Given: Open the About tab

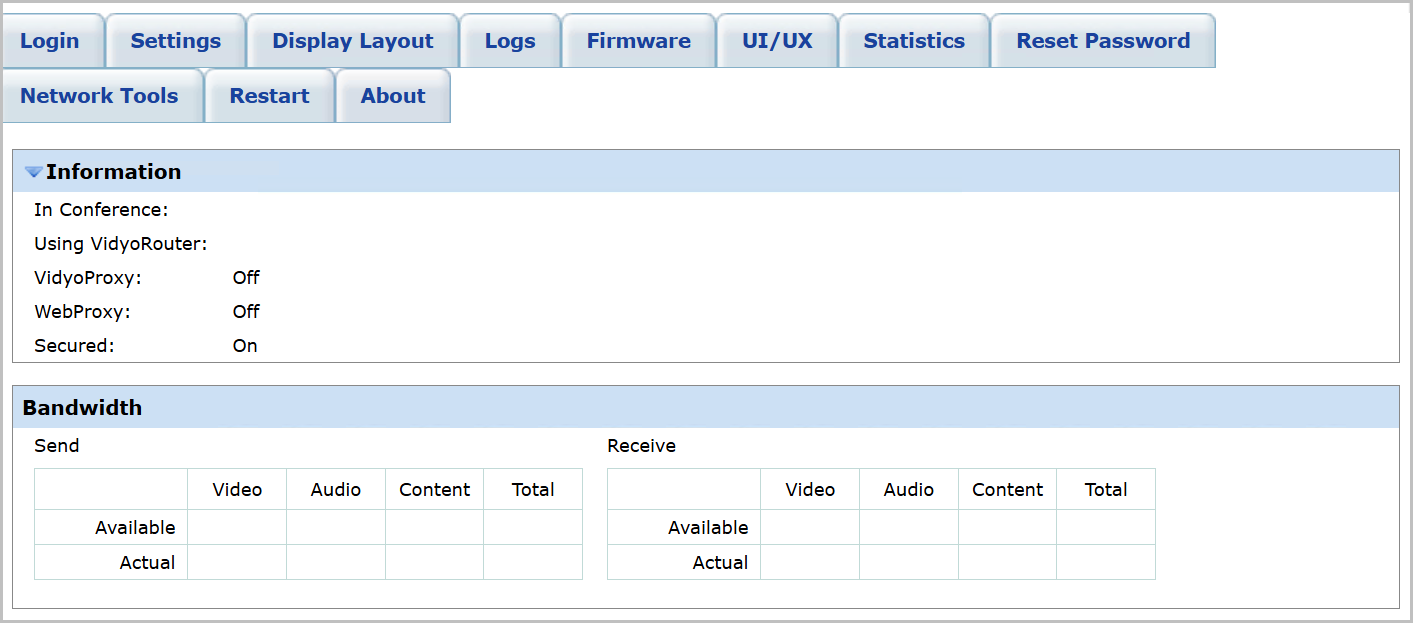Looking at the screenshot, I should click(393, 96).
